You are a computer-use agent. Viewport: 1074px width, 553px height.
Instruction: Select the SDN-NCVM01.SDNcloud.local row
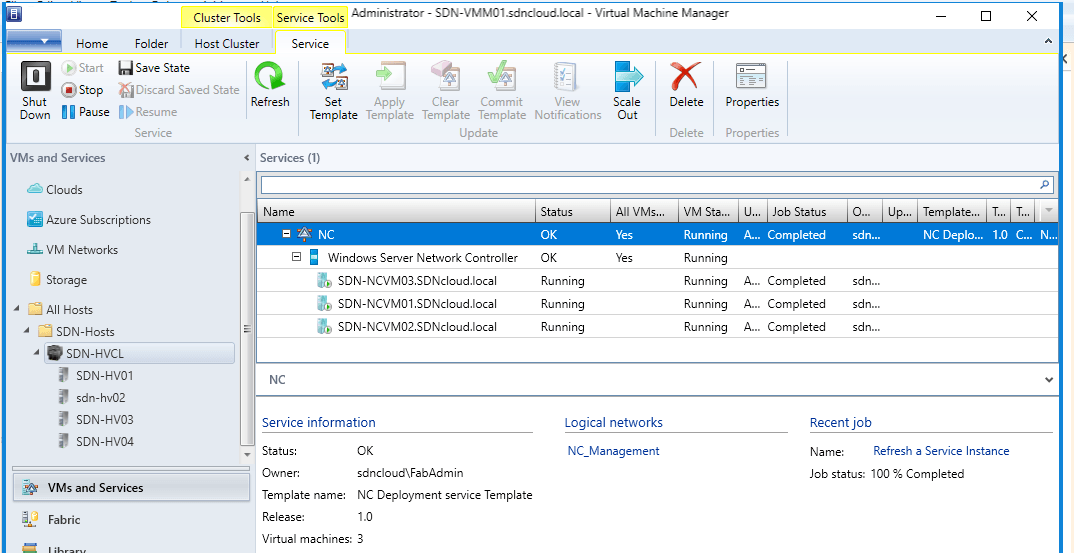click(658, 304)
